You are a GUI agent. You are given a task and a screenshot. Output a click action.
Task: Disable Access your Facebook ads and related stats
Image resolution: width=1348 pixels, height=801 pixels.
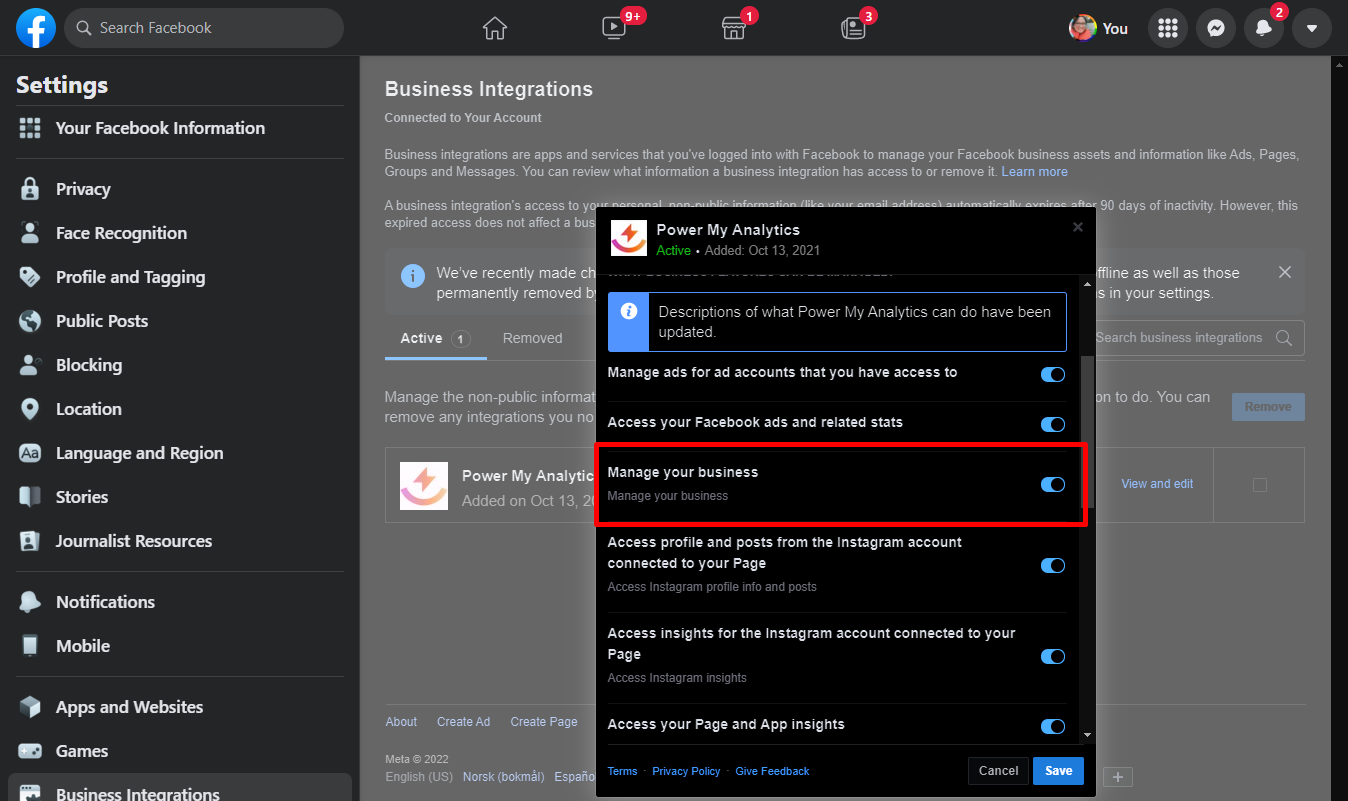pos(1052,424)
